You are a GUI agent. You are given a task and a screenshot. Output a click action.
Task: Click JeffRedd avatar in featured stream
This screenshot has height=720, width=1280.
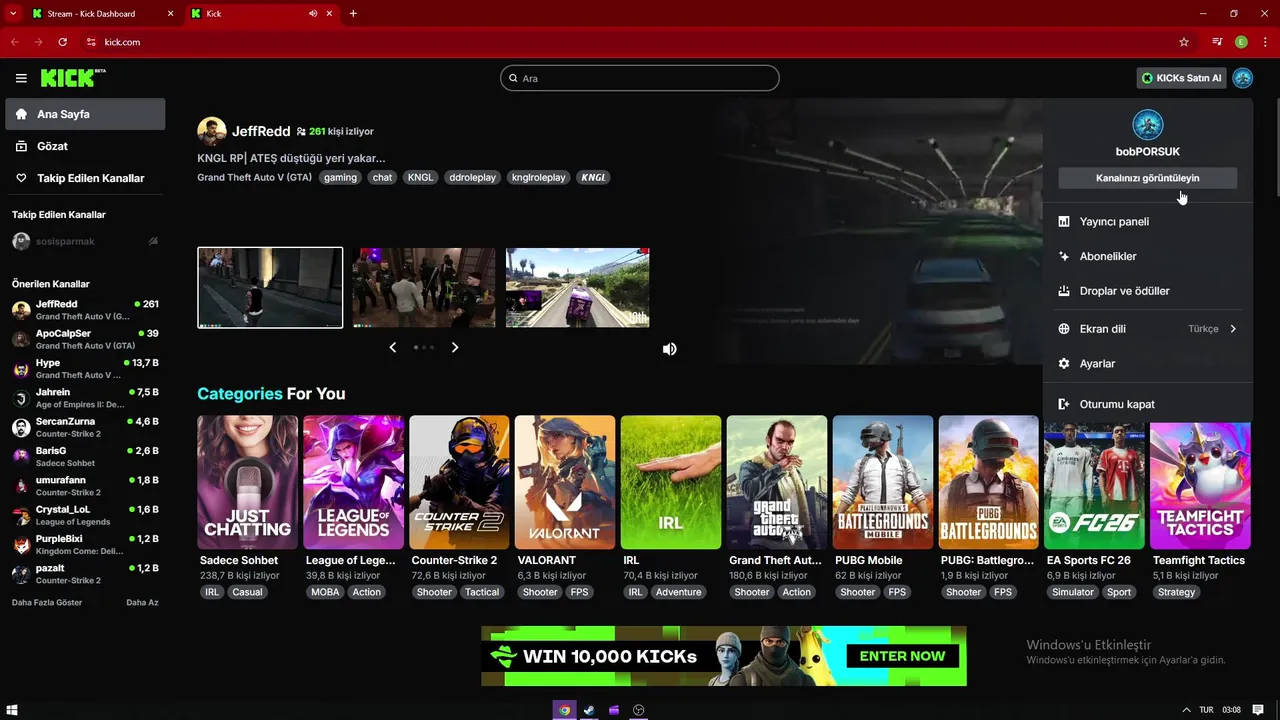pos(211,131)
